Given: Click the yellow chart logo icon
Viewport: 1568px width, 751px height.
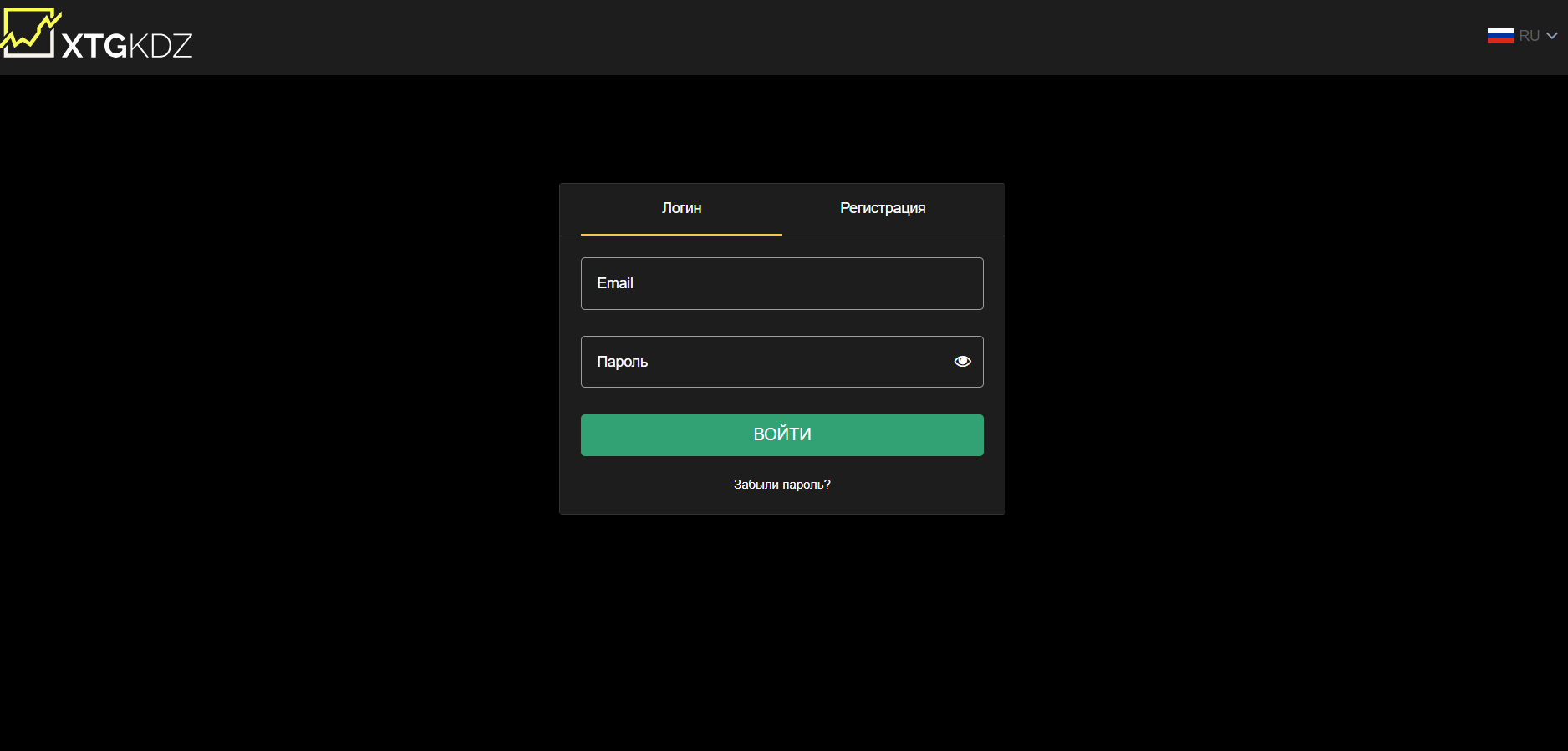Looking at the screenshot, I should point(29,33).
